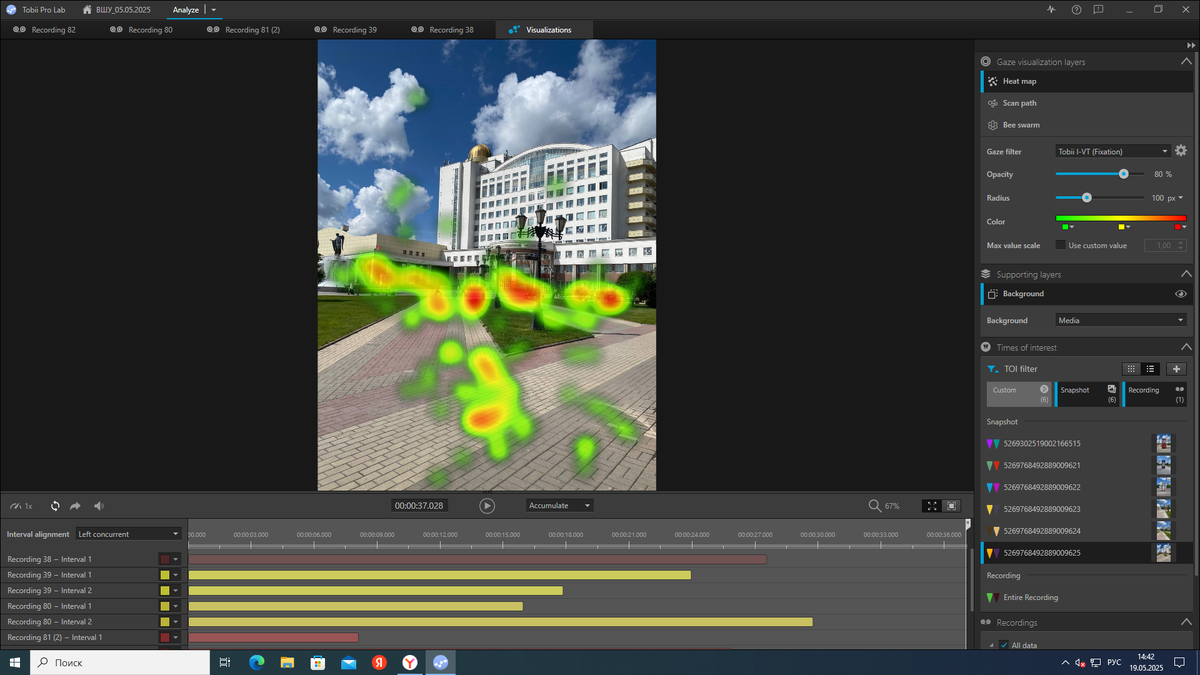Open Microsoft Edge from the taskbar
The image size is (1200, 675).
256,662
